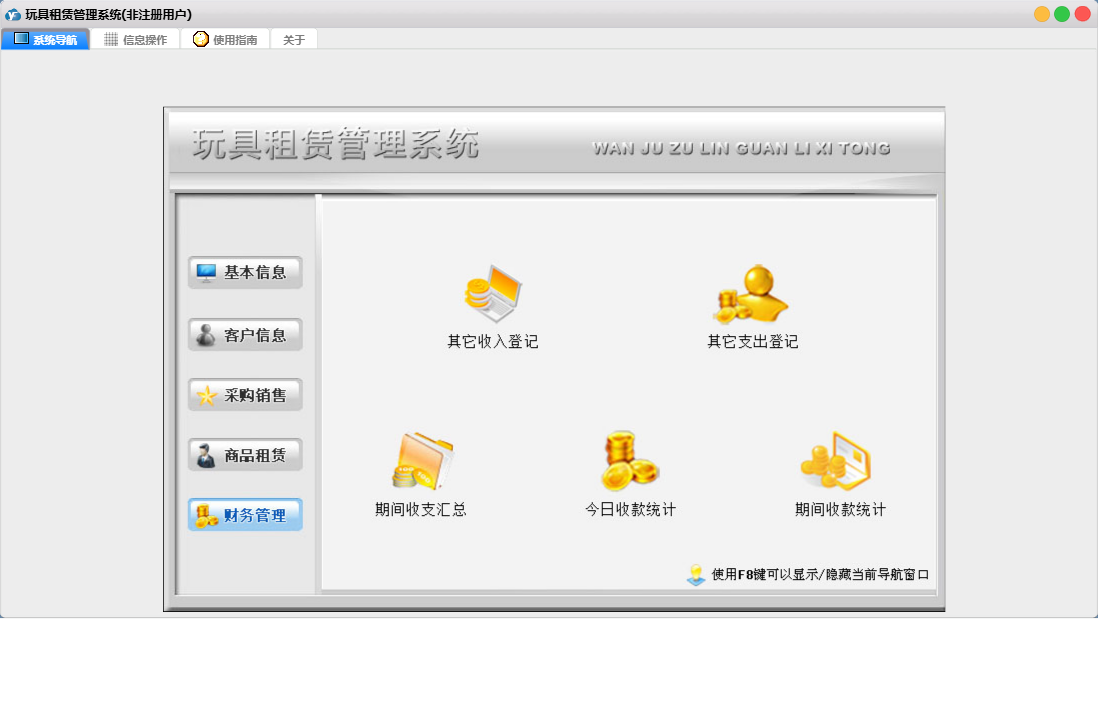Open the 期间收支汇总 folder icon
Image resolution: width=1098 pixels, height=711 pixels.
(422, 460)
